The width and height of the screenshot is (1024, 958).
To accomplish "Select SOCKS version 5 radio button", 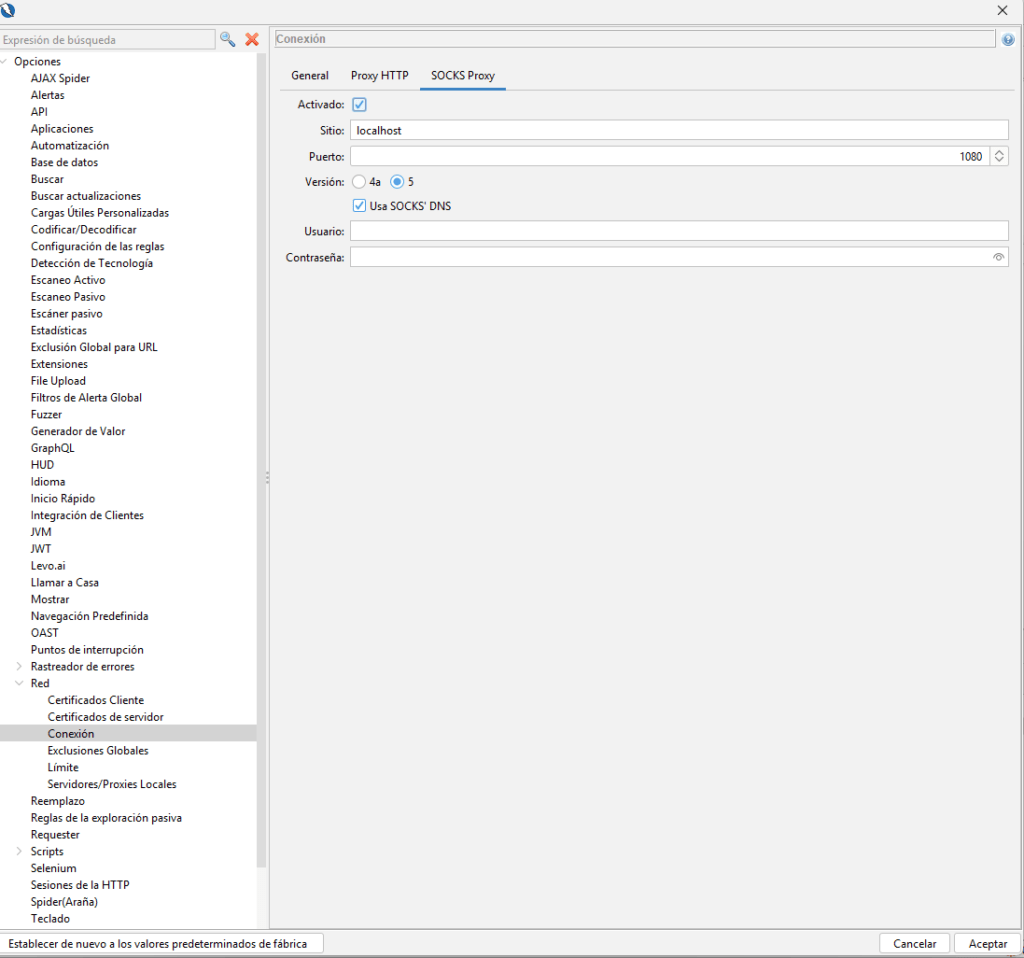I will [397, 182].
